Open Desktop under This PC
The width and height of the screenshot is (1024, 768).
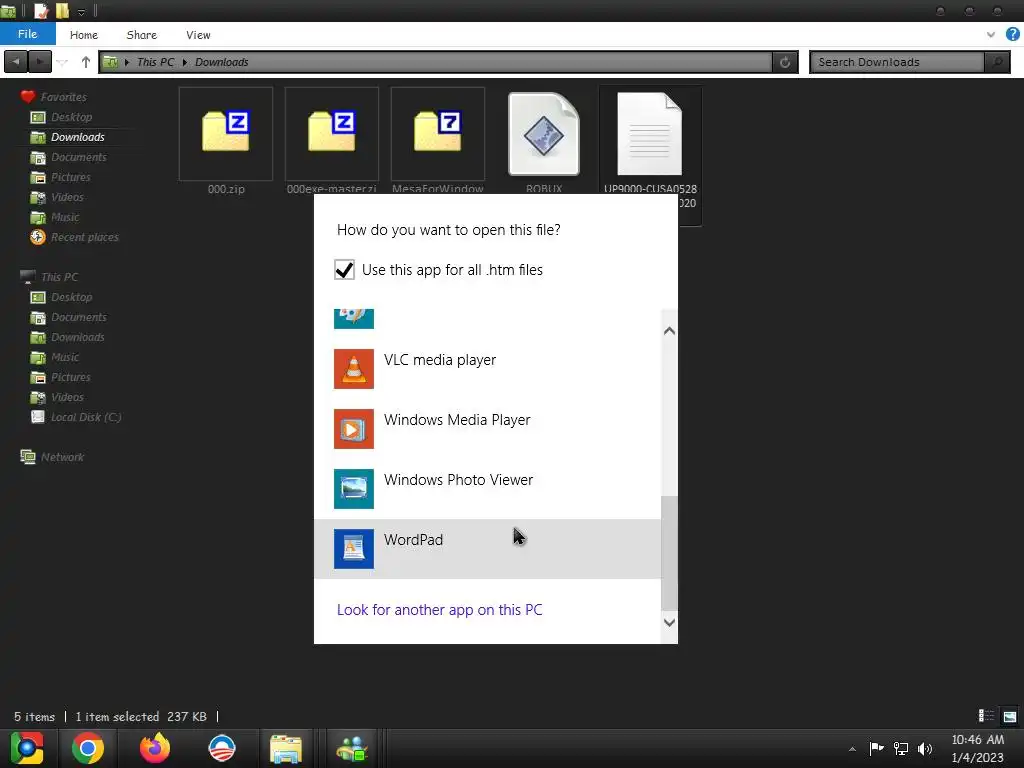click(71, 297)
